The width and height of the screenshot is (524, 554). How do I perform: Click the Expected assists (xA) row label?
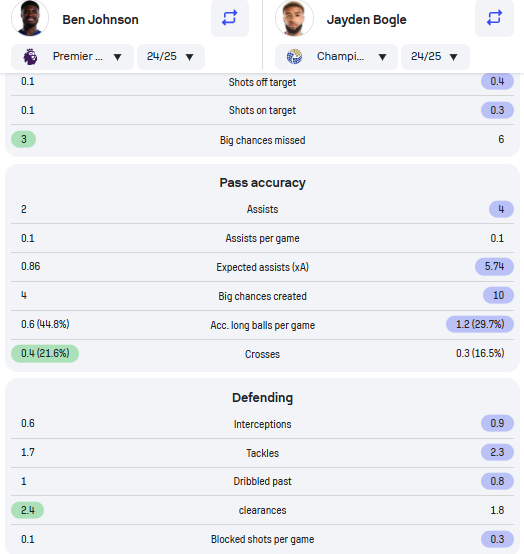pyautogui.click(x=262, y=267)
